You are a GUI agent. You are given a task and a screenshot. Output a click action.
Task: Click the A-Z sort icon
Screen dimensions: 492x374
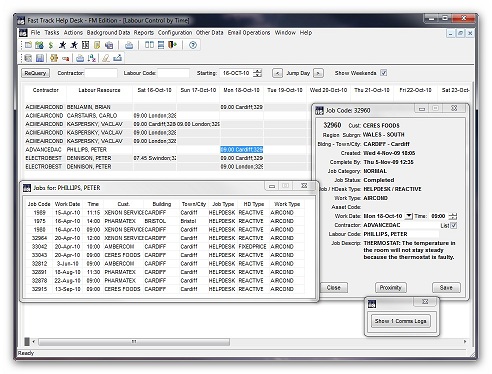(x=92, y=58)
